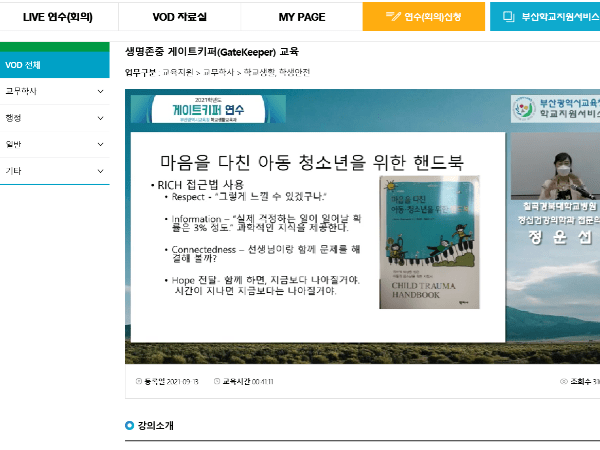The image size is (600, 450).
Task: Click the registration date calendar icon
Action: point(139,381)
